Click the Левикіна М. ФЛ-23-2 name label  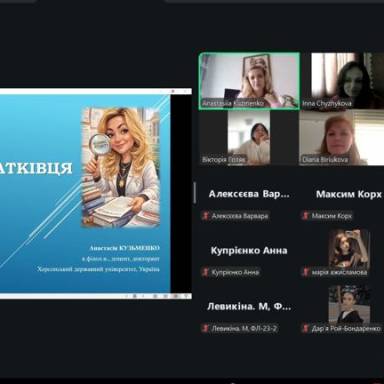tap(244, 329)
